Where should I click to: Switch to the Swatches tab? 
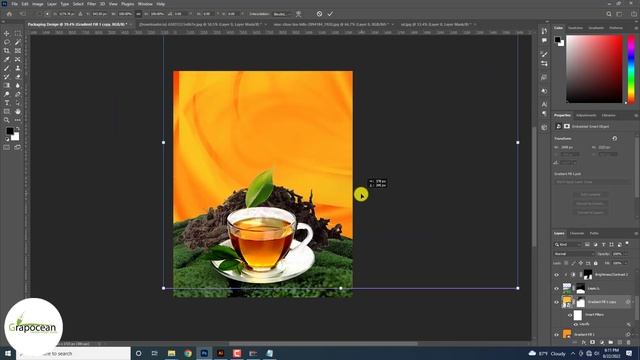(x=576, y=28)
